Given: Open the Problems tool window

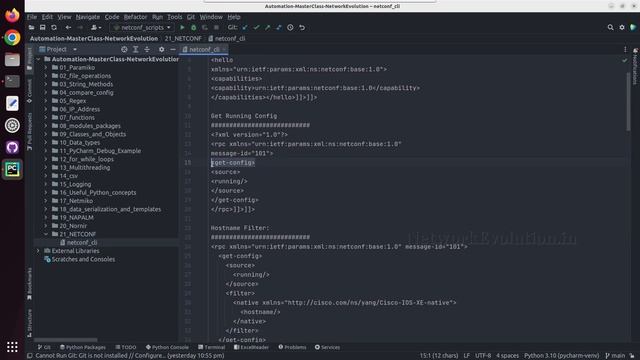Looking at the screenshot, I should coord(292,347).
